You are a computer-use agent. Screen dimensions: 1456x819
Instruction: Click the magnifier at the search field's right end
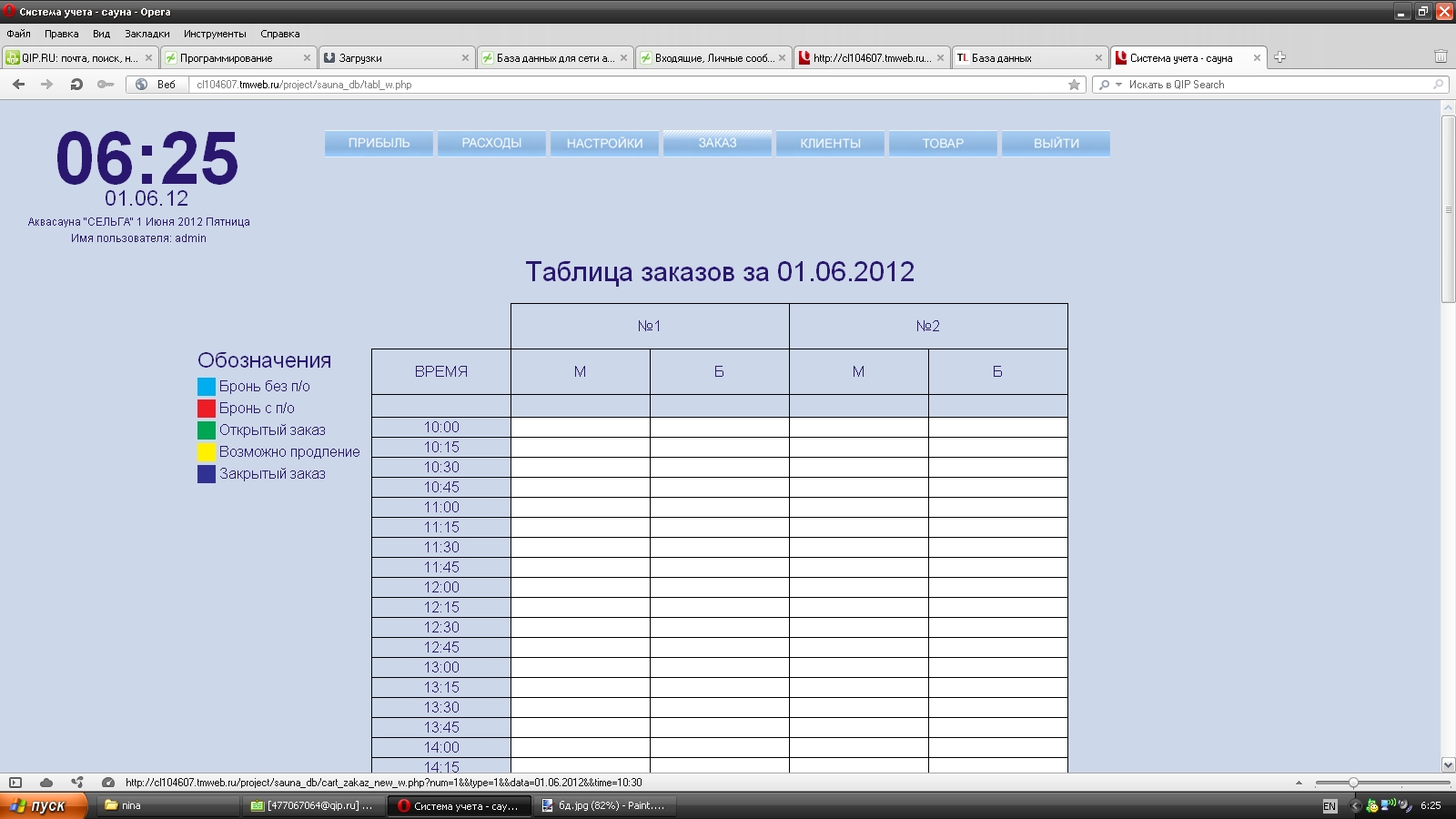pyautogui.click(x=1439, y=85)
